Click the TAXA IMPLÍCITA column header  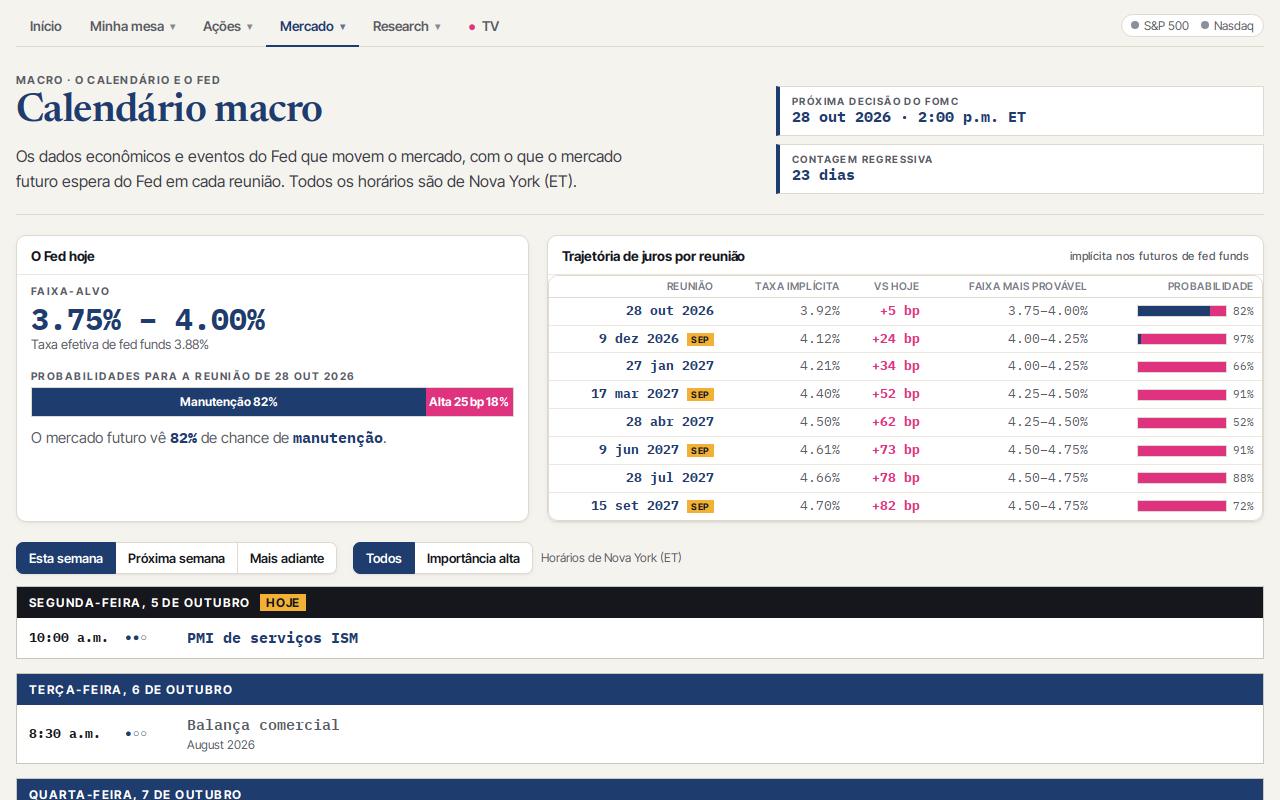coord(797,286)
